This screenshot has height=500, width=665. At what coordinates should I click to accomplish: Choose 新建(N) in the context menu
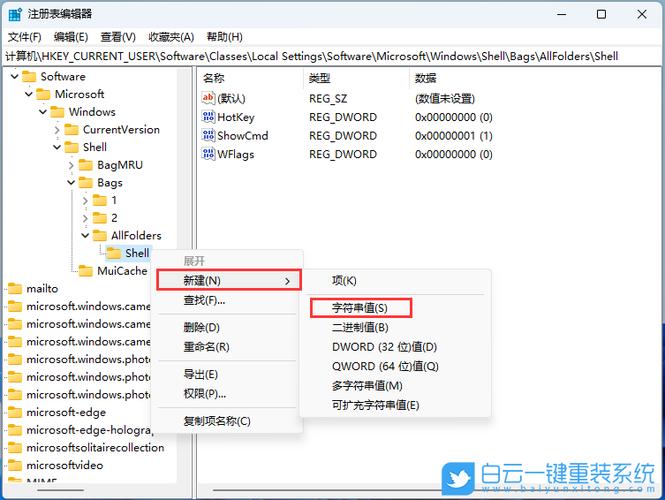click(229, 280)
